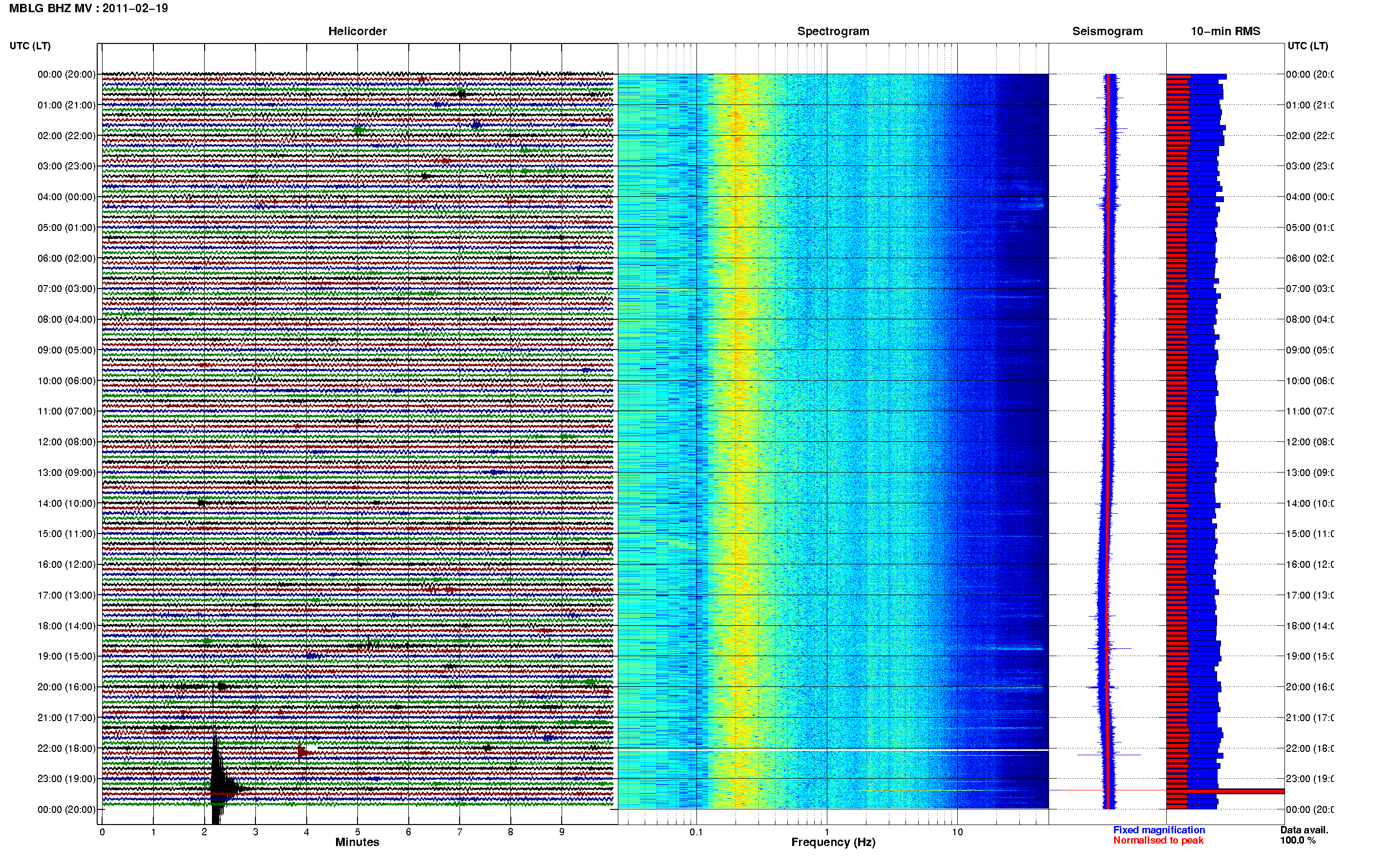Viewport: 1389px width, 868px height.
Task: Click the 'Fixed magnification' legend text
Action: pos(1159,830)
